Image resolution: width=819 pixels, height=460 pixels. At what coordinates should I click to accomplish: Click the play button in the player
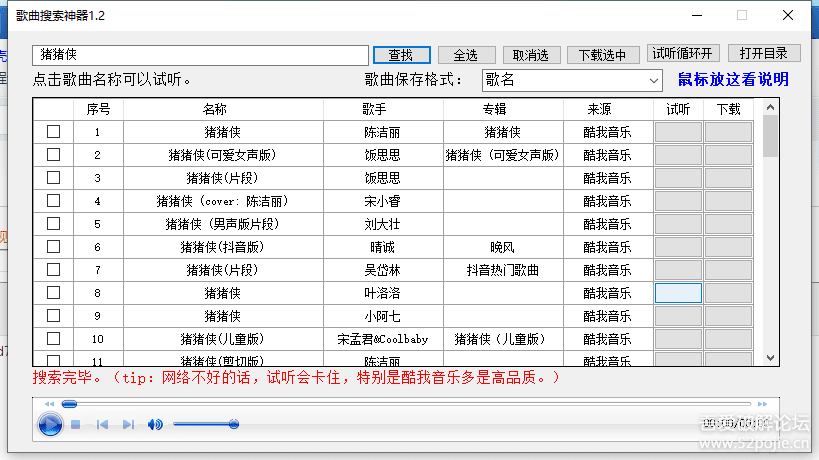(50, 424)
